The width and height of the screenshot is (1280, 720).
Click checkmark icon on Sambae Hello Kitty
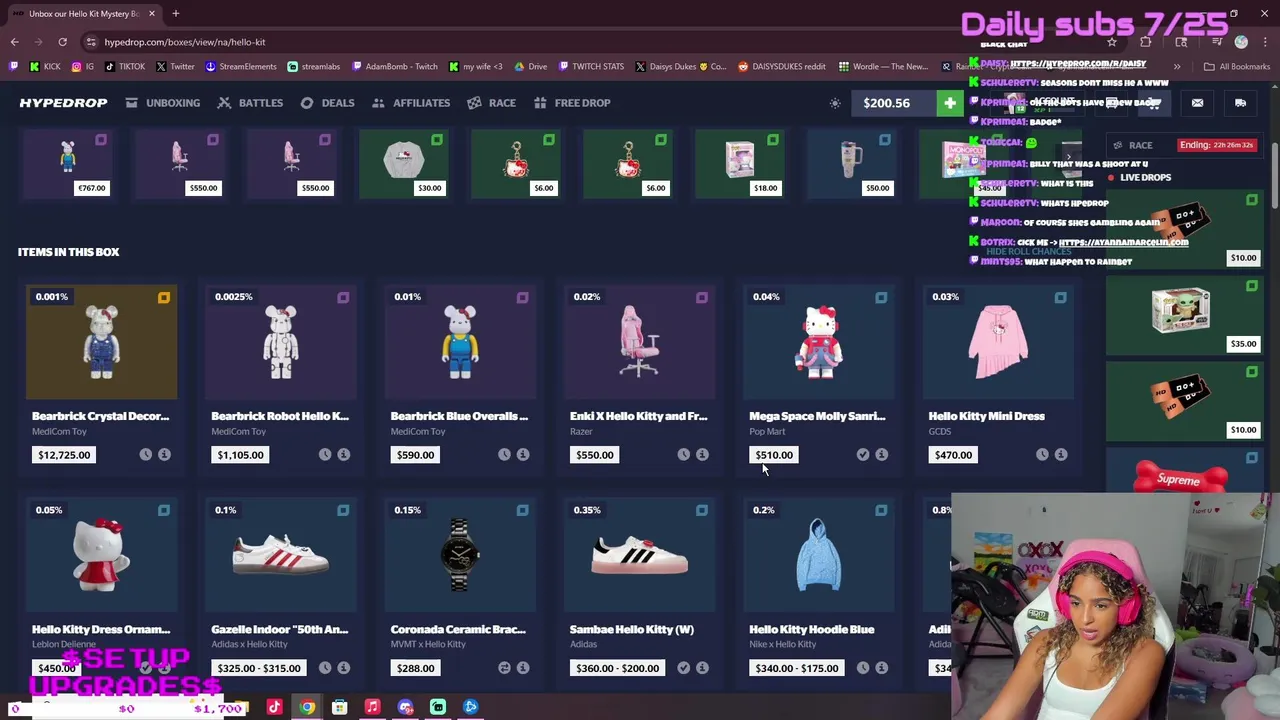(683, 668)
